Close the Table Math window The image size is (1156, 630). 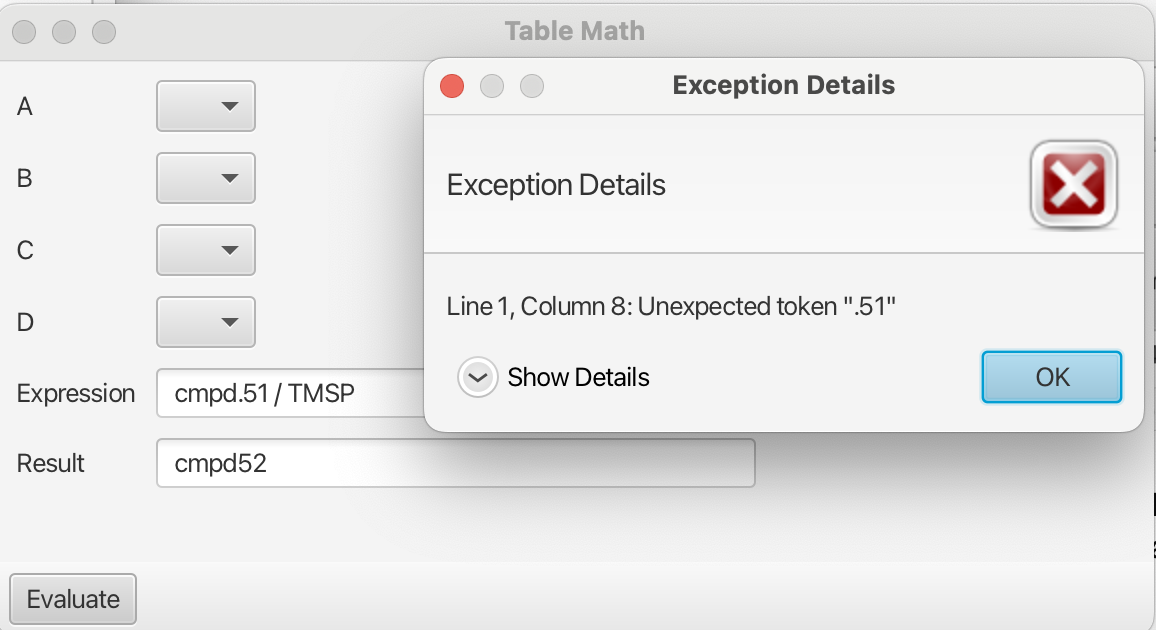coord(24,32)
